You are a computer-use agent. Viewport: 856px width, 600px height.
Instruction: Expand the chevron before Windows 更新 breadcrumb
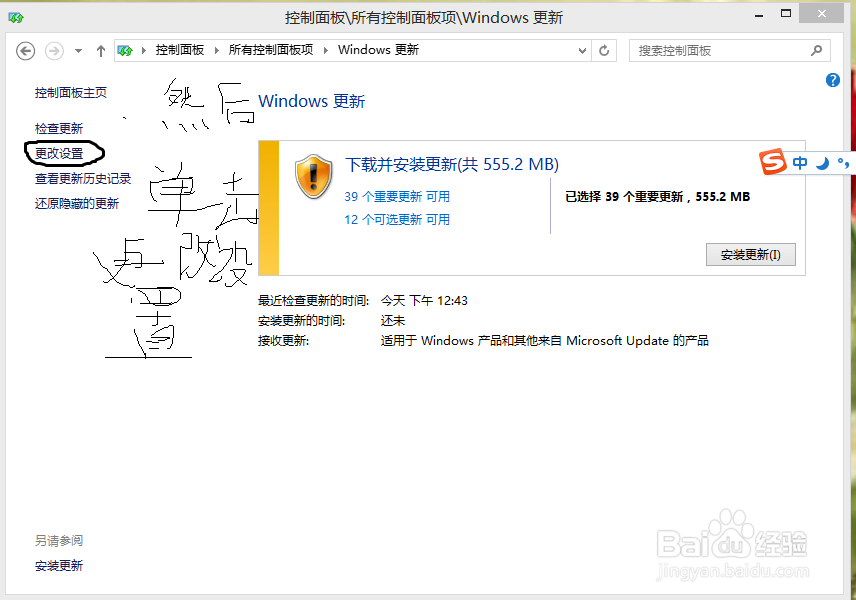coord(326,50)
